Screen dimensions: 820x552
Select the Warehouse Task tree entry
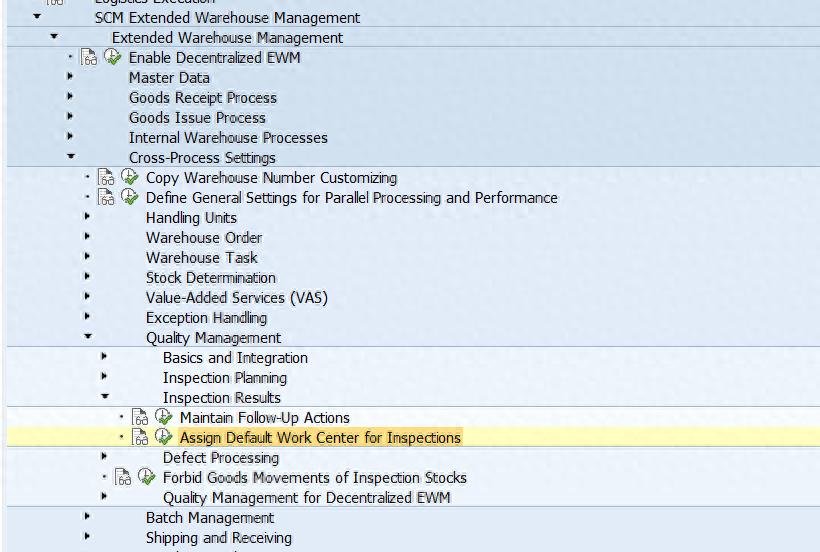(201, 258)
